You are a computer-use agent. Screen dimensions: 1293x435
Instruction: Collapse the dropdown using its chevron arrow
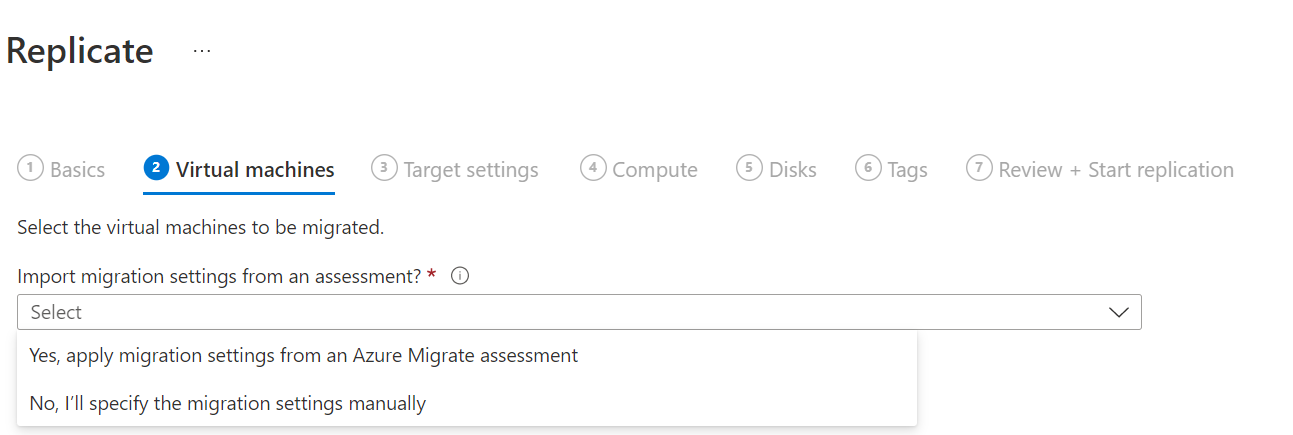(x=1119, y=313)
